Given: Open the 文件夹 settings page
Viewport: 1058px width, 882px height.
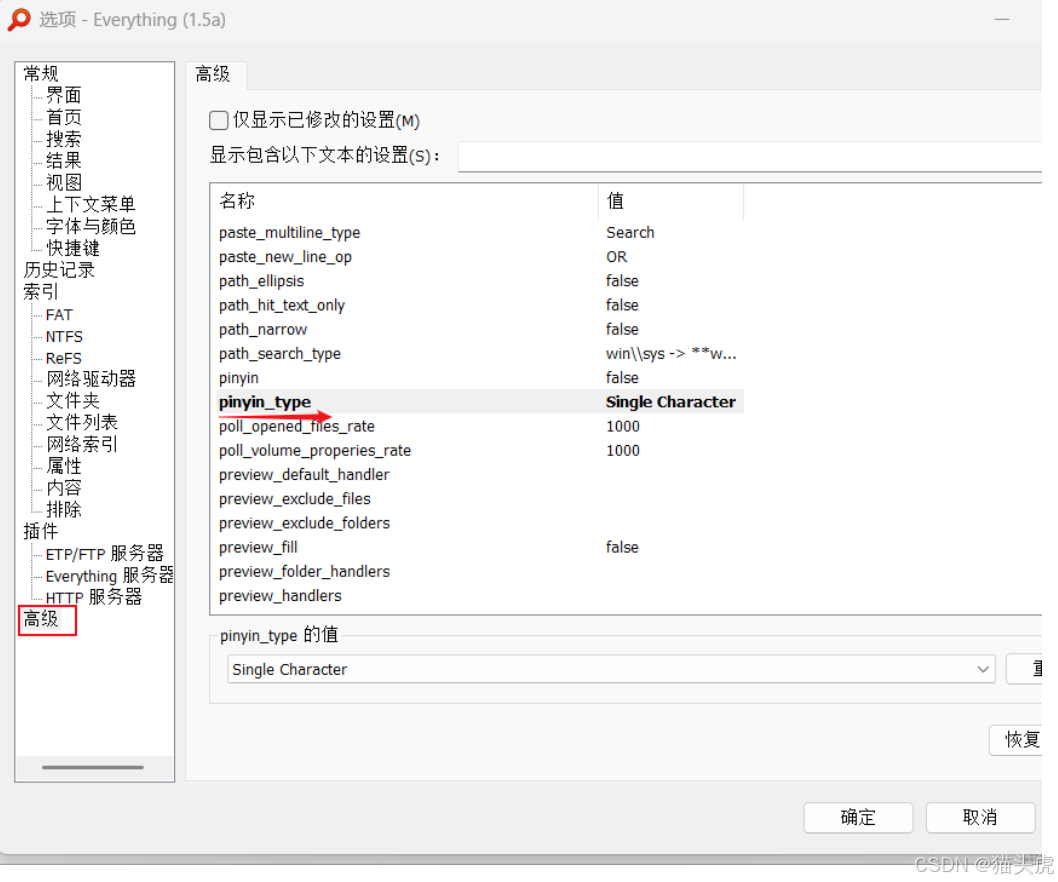Looking at the screenshot, I should (x=73, y=401).
